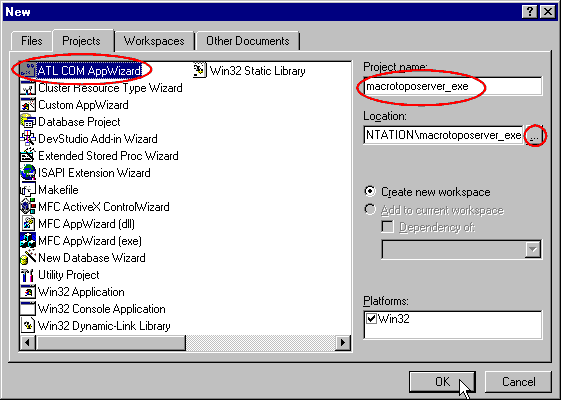Open the Dependency of dropdown arrow
This screenshot has height=400, width=561.
(x=533, y=249)
